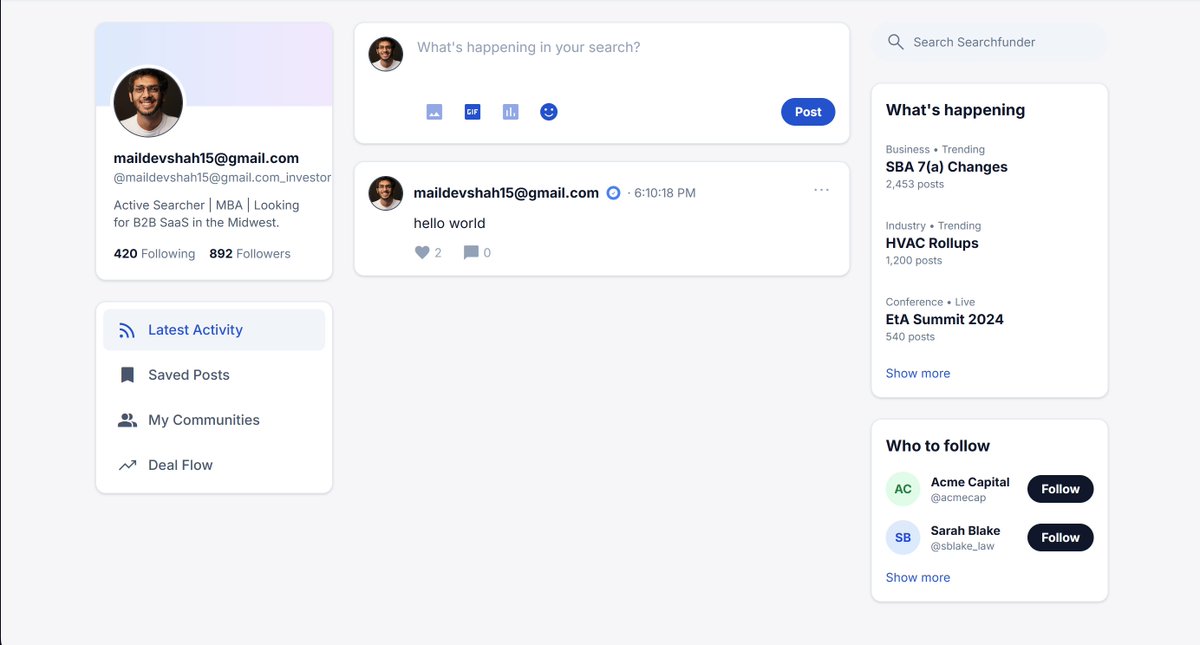Image resolution: width=1200 pixels, height=645 pixels.
Task: Open the EtA Summit 2024 live topic
Action: (944, 319)
